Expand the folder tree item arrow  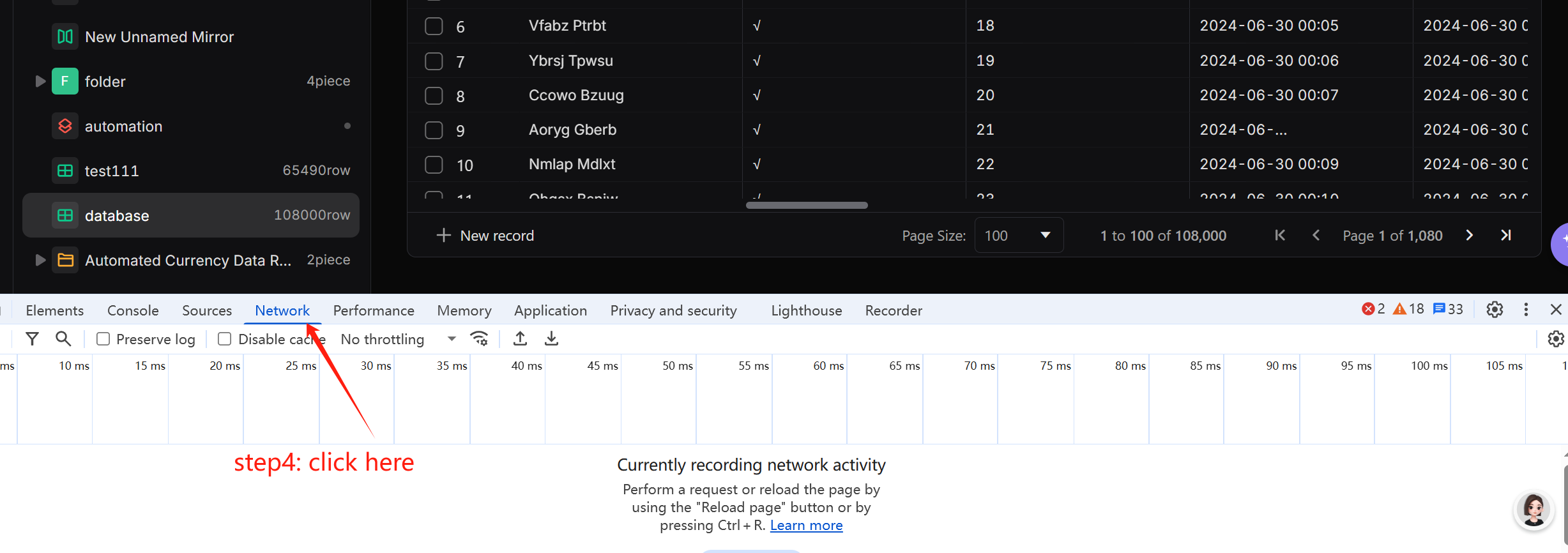[40, 81]
